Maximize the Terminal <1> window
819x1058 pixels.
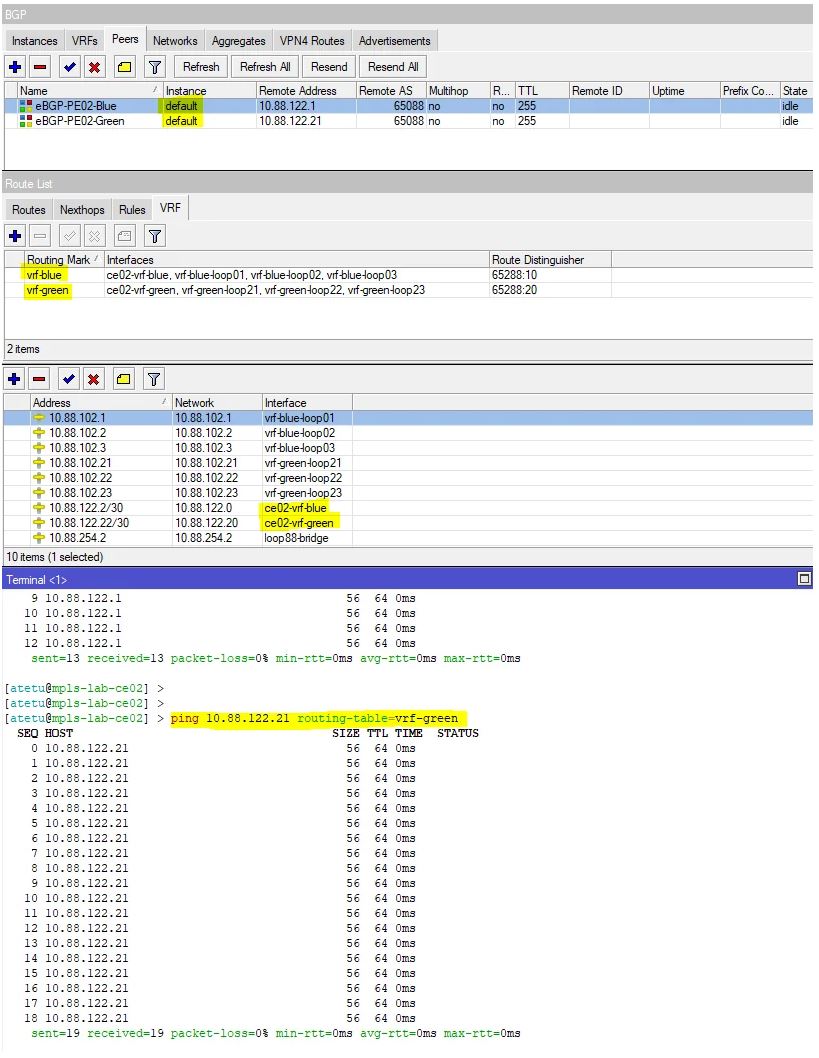point(804,579)
